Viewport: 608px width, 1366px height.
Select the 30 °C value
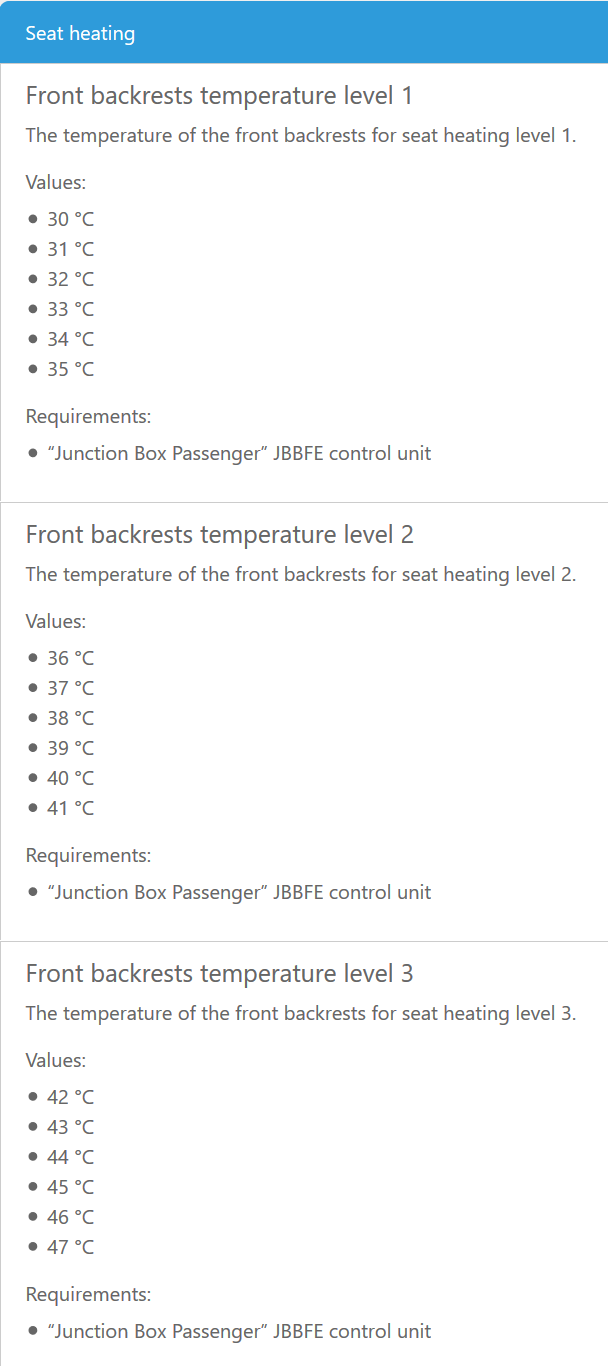coord(70,219)
